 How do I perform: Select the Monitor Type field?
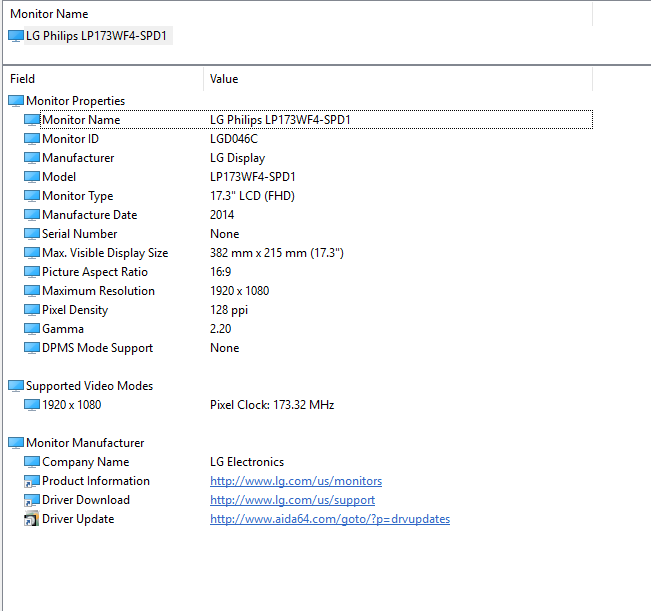[x=78, y=196]
